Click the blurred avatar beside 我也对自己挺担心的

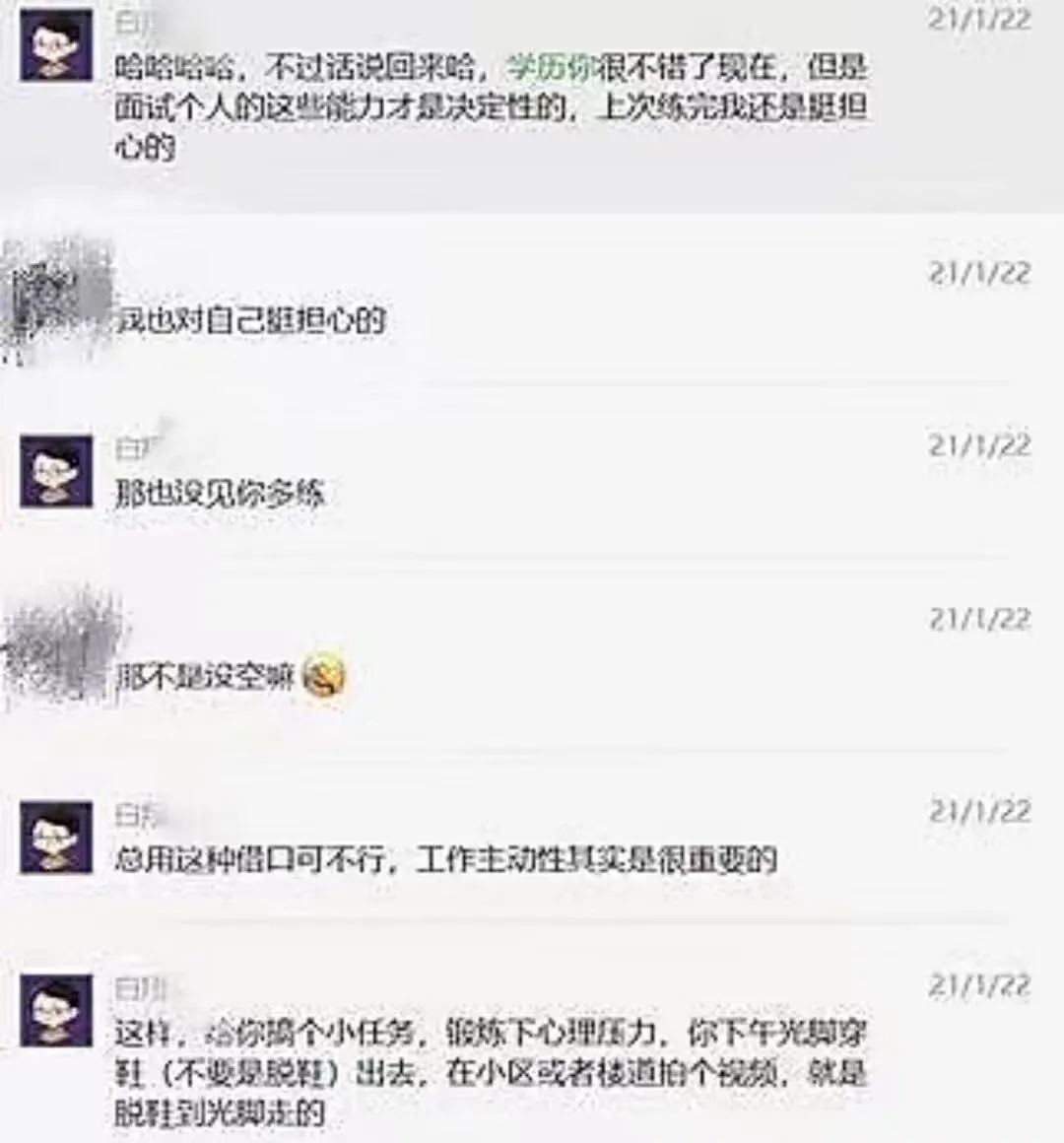tap(57, 298)
